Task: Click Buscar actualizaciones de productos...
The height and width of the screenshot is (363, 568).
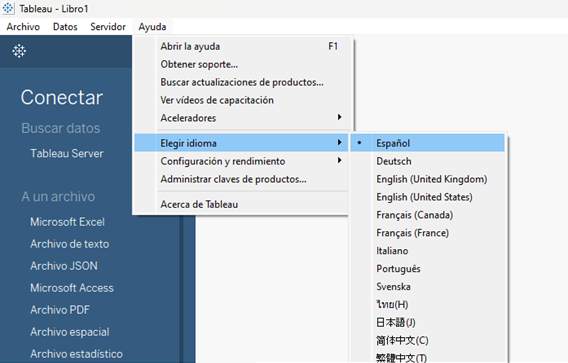Action: [241, 82]
